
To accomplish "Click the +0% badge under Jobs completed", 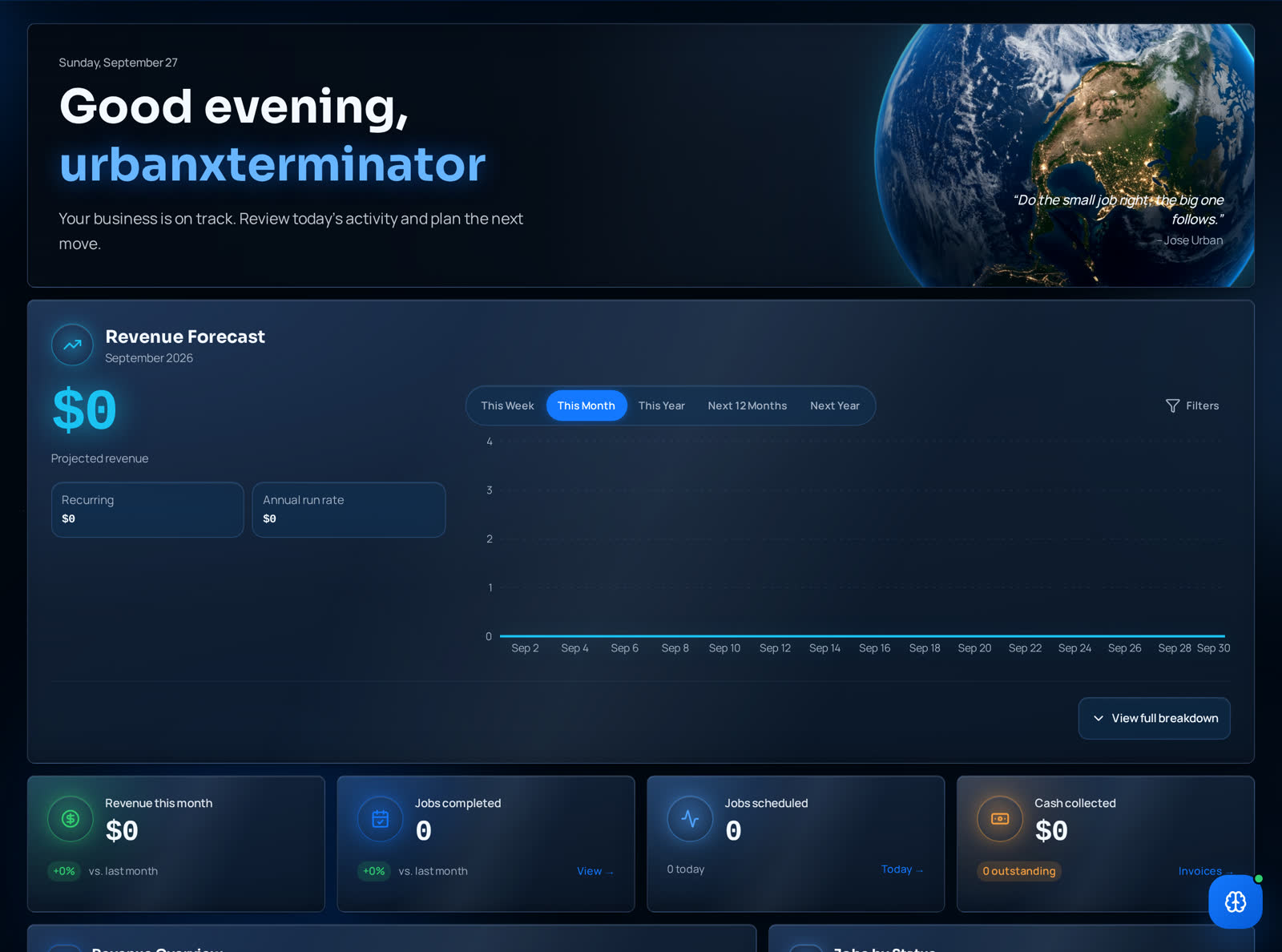I will pos(374,871).
